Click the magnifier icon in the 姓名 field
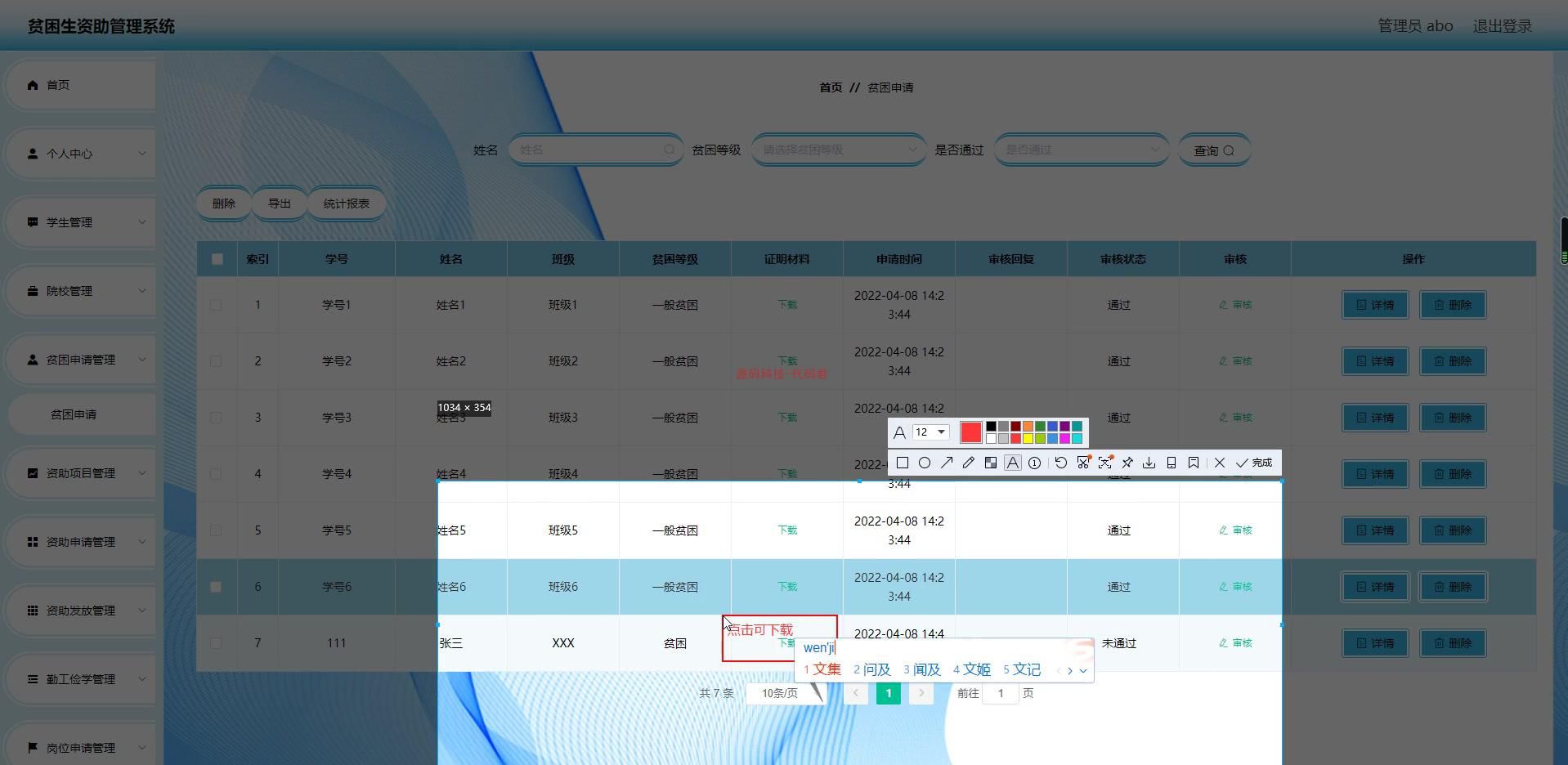 click(670, 150)
